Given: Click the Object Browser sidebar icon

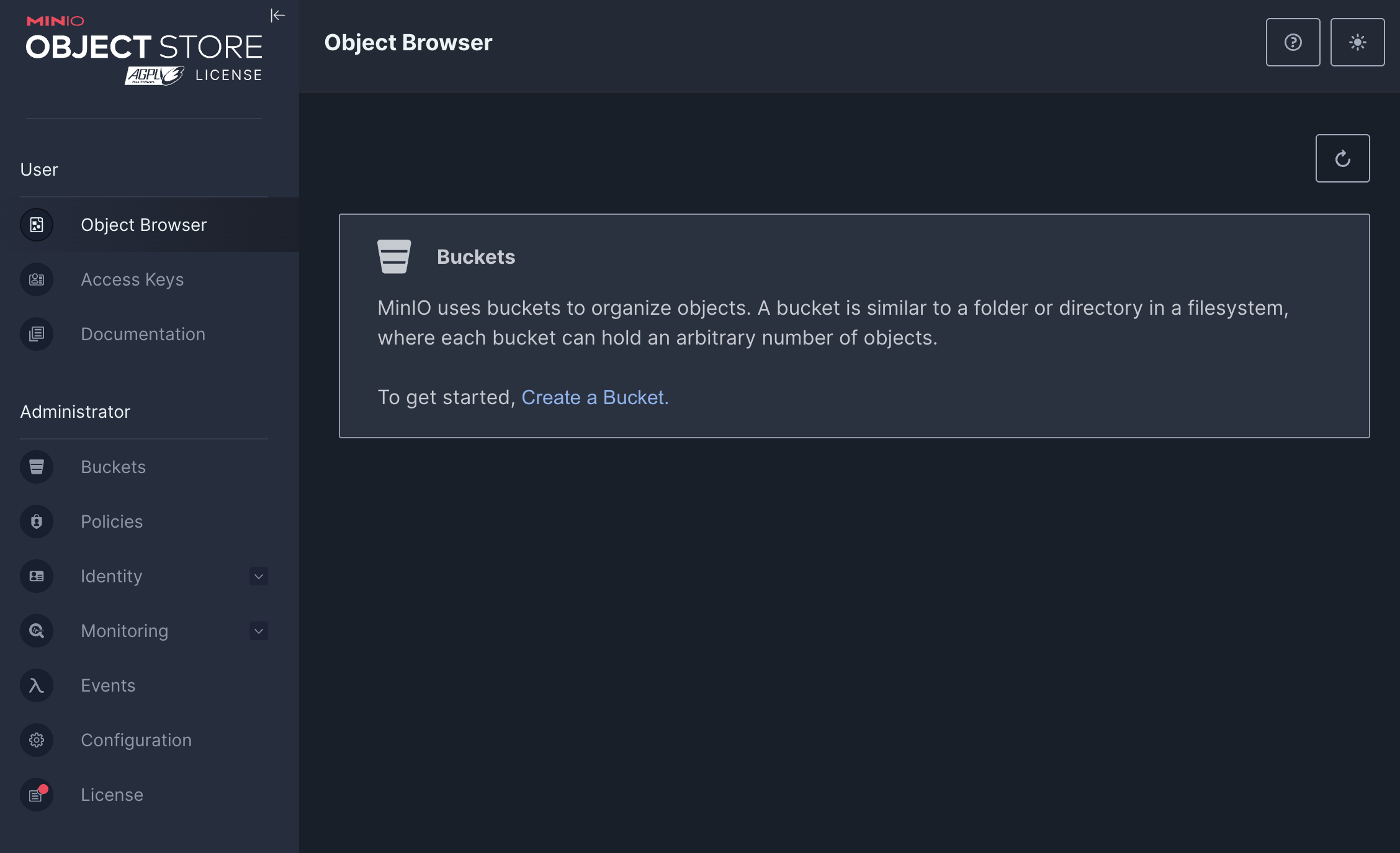Looking at the screenshot, I should (37, 225).
